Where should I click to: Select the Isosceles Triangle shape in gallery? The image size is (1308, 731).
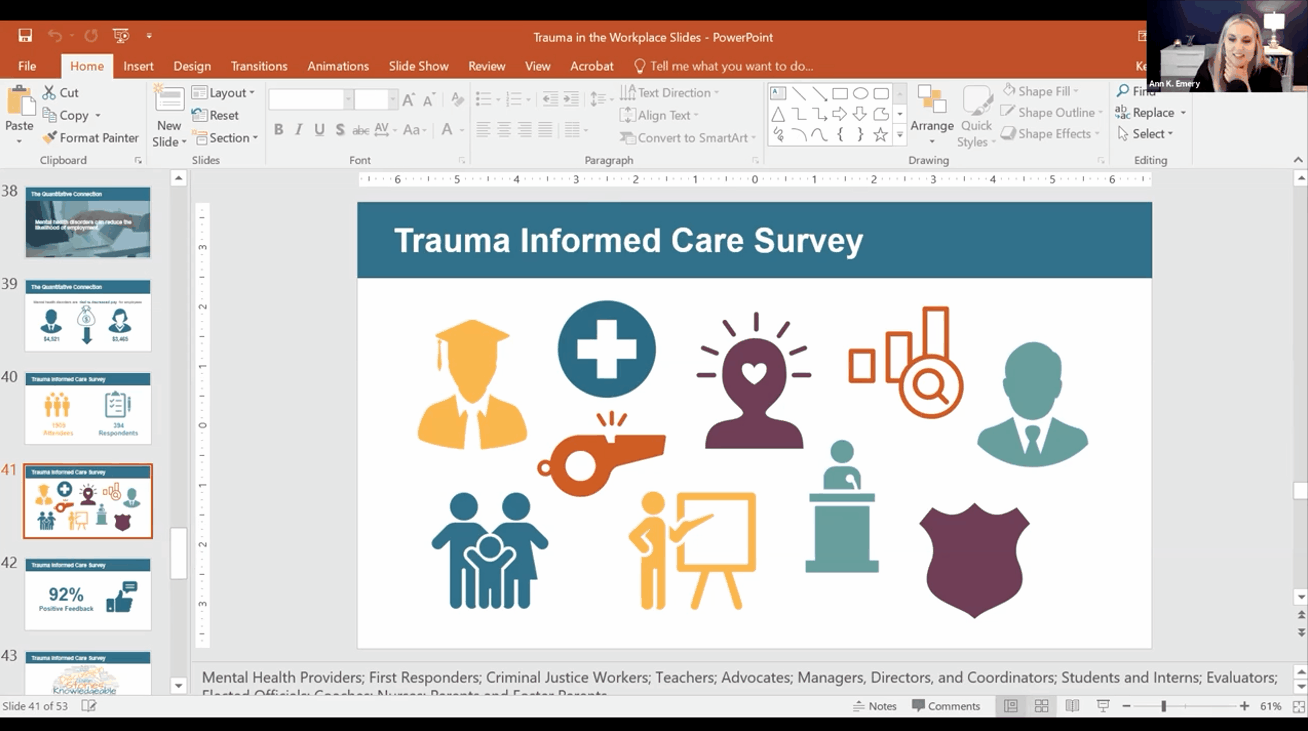click(778, 114)
